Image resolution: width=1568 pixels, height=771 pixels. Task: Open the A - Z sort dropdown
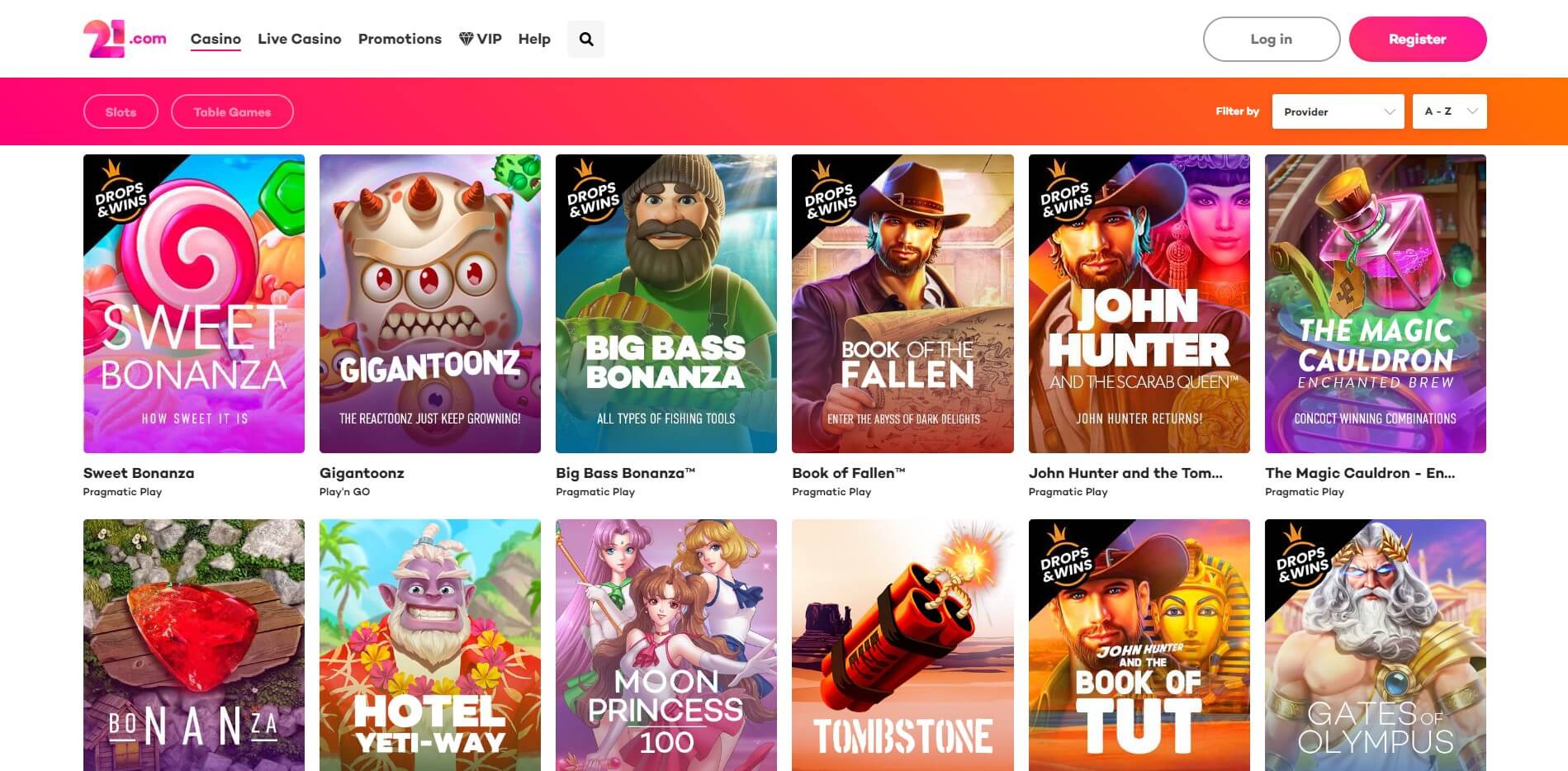[x=1449, y=111]
